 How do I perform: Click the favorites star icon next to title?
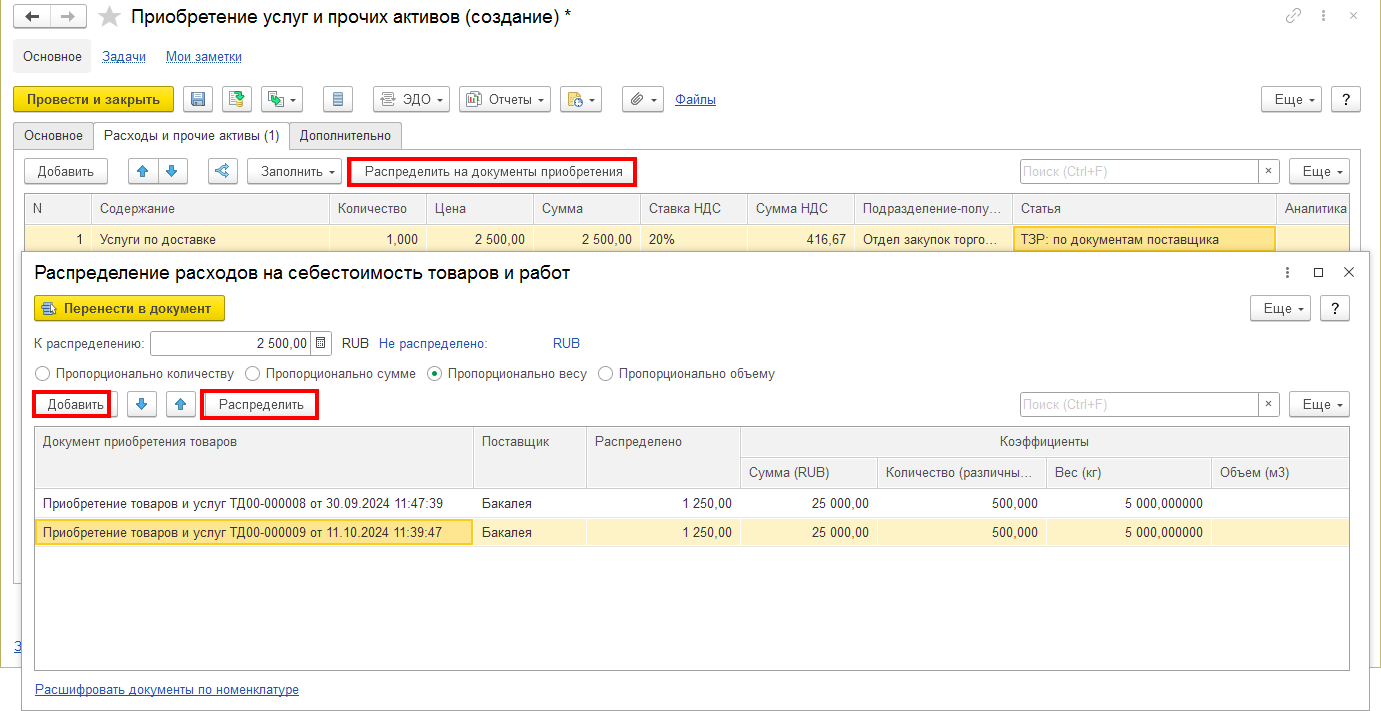click(111, 17)
